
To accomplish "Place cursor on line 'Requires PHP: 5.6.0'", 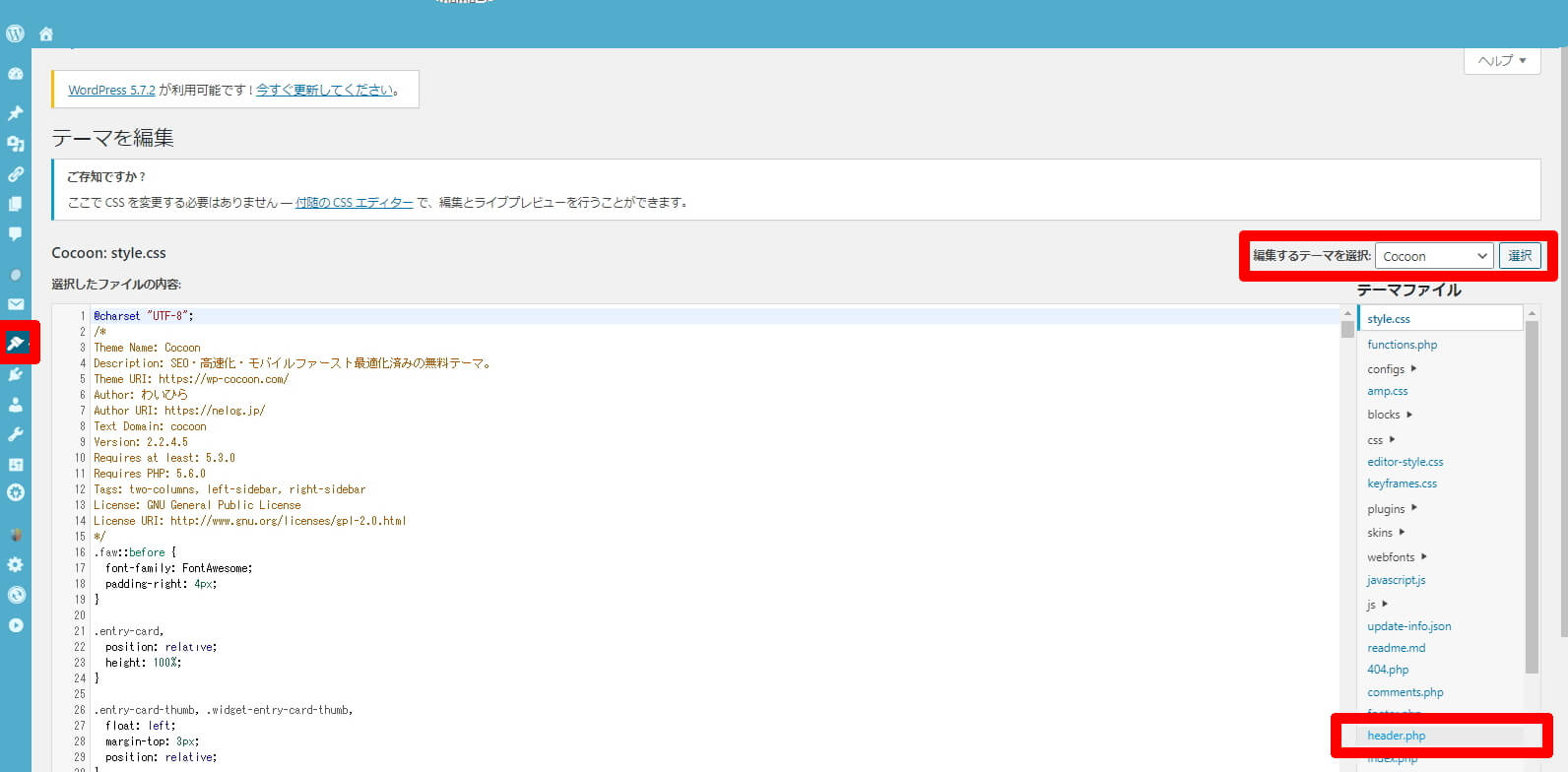I will point(150,474).
